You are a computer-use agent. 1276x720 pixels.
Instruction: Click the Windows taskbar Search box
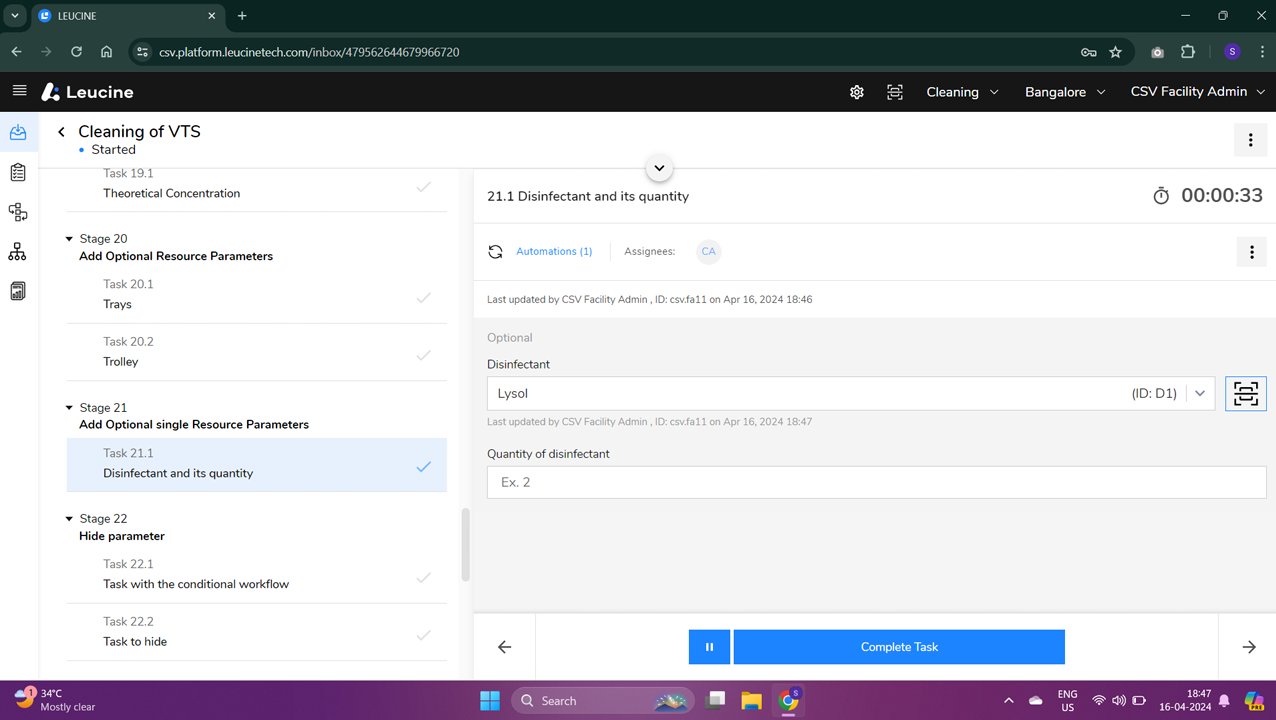tap(603, 701)
